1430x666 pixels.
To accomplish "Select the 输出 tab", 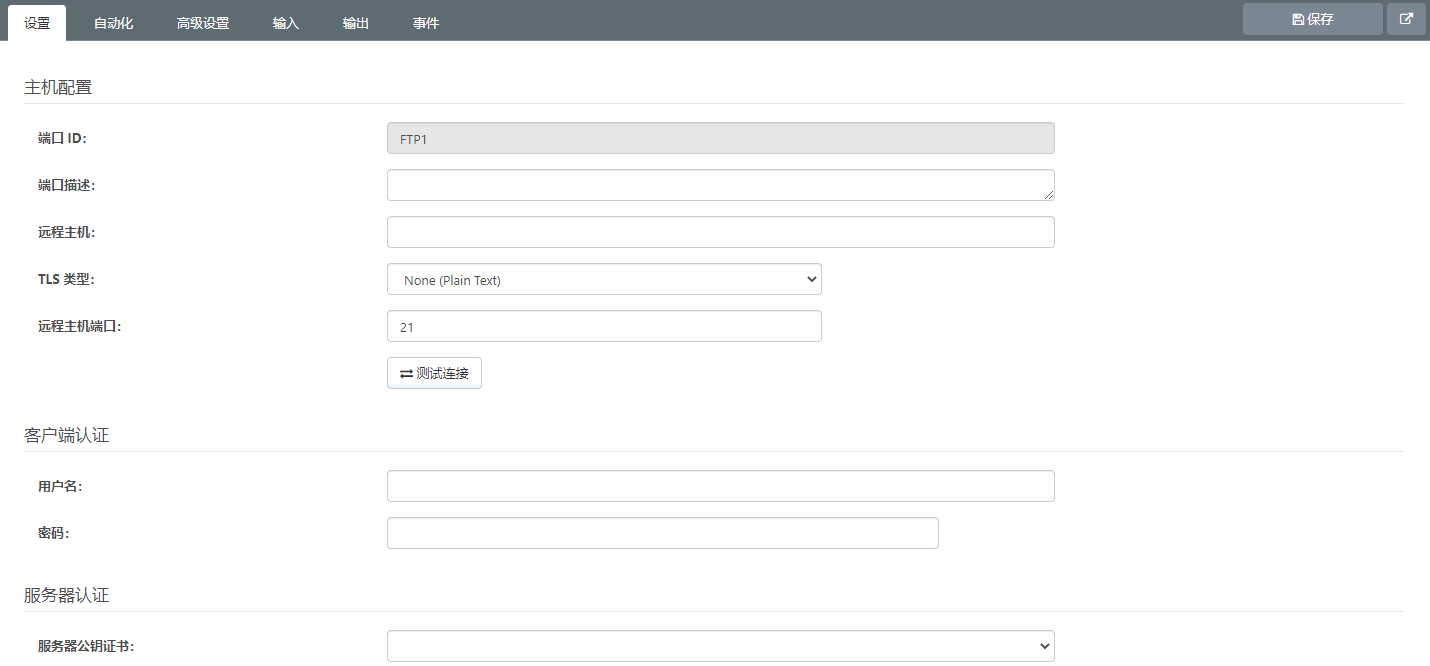I will tap(356, 23).
